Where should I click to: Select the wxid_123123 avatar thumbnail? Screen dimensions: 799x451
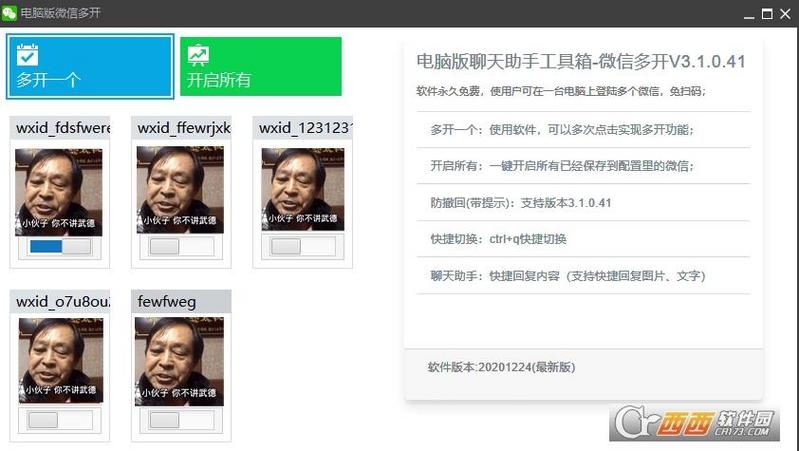click(303, 189)
